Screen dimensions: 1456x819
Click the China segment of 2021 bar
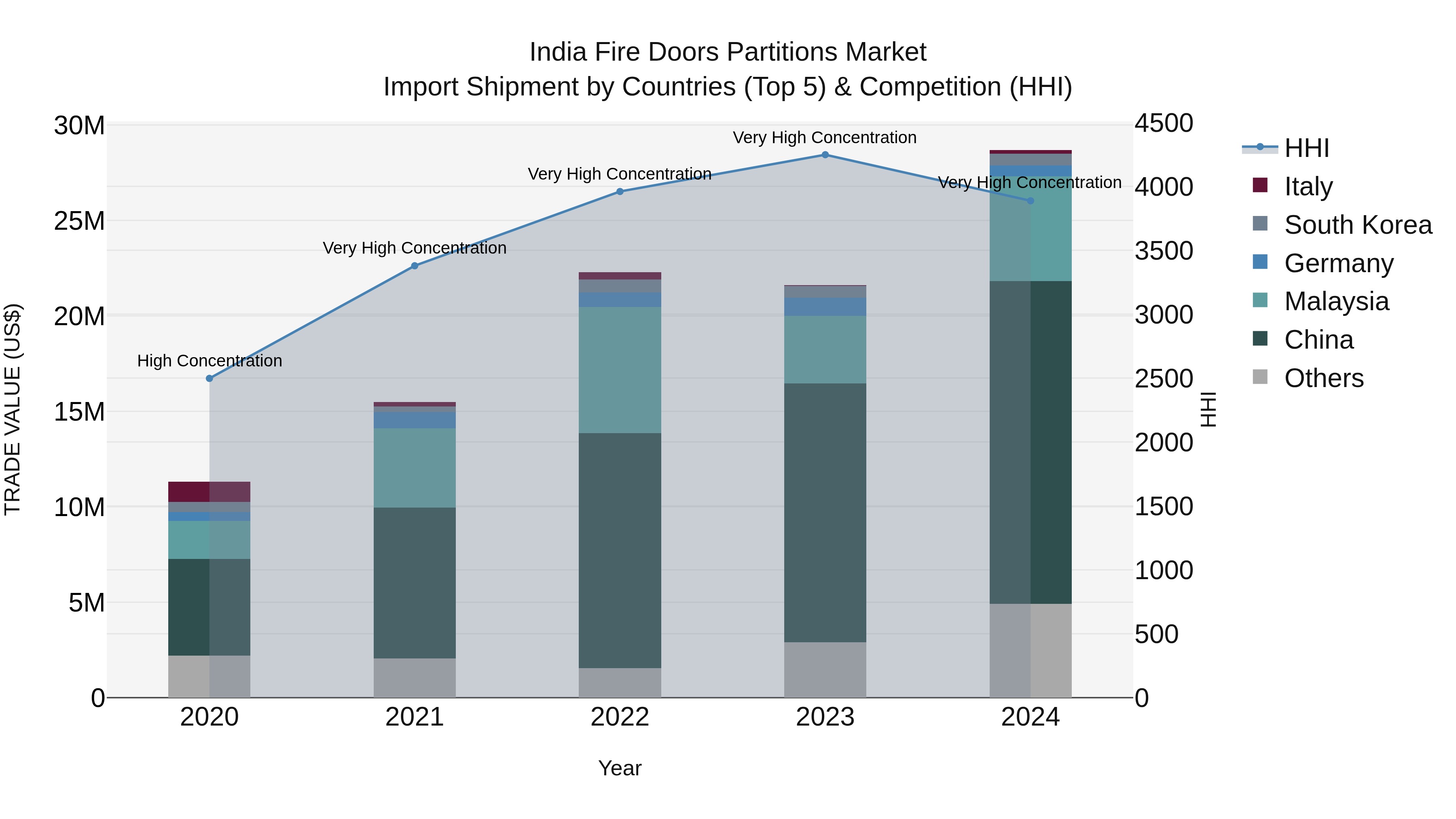414,583
